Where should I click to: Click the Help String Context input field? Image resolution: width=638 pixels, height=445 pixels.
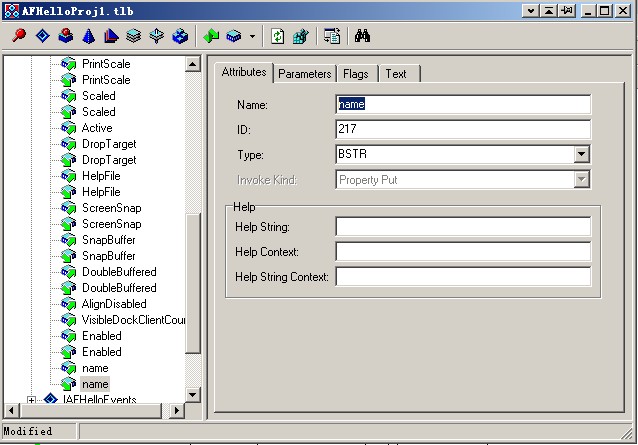463,277
